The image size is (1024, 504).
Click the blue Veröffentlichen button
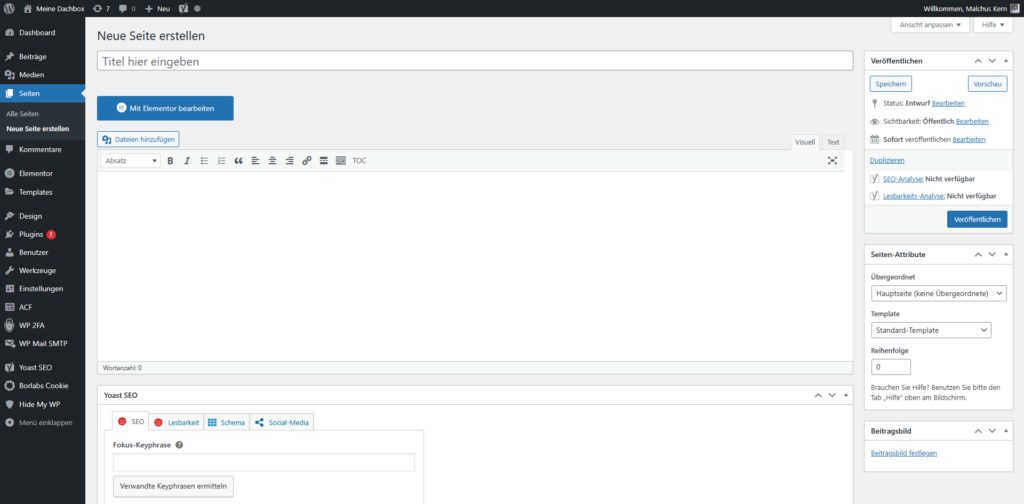point(977,219)
